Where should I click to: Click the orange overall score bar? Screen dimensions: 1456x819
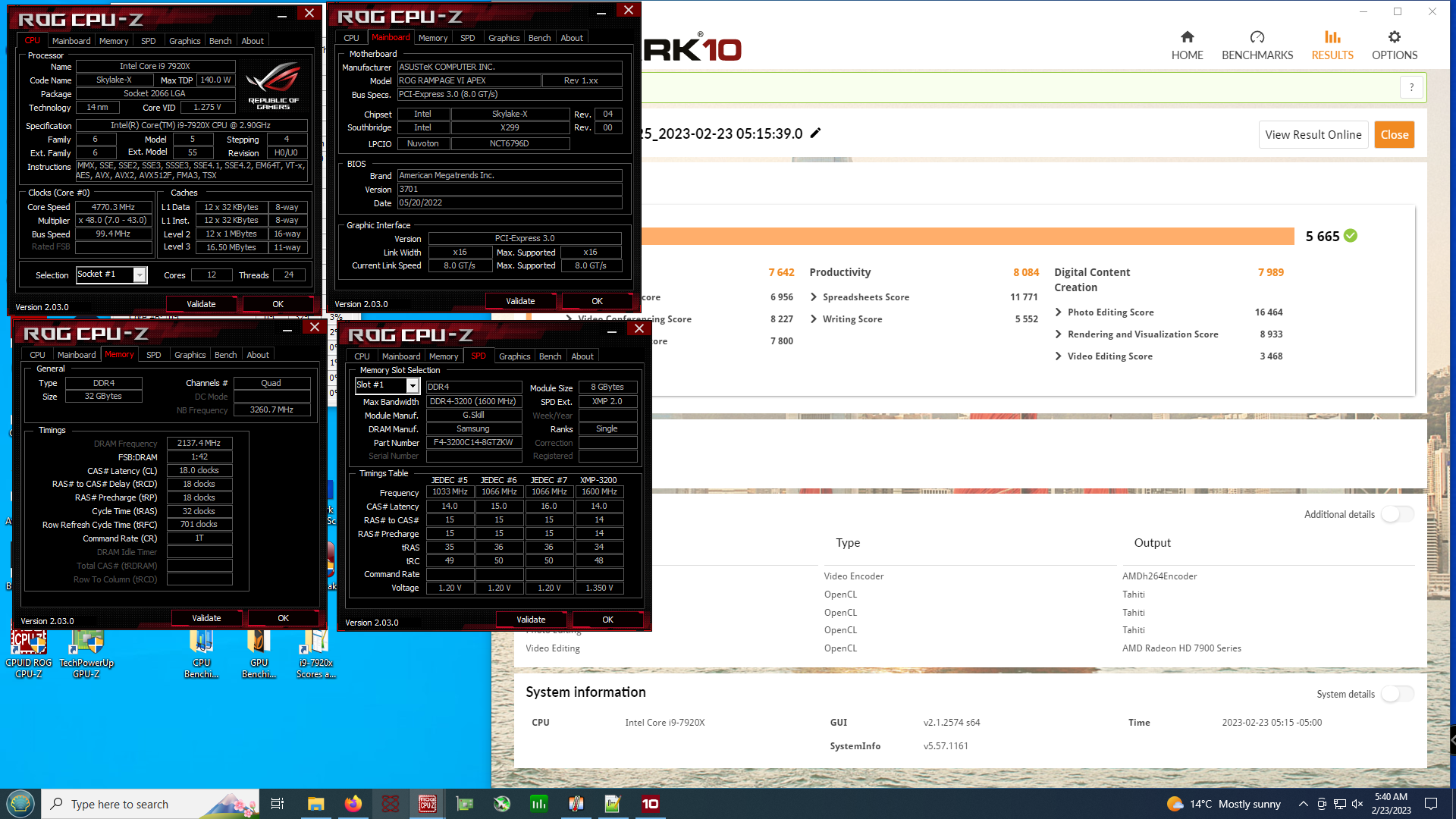pyautogui.click(x=968, y=237)
